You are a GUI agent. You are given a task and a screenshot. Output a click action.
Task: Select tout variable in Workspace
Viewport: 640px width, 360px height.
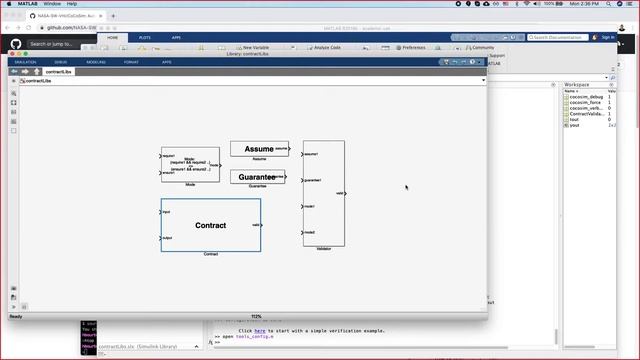point(574,120)
